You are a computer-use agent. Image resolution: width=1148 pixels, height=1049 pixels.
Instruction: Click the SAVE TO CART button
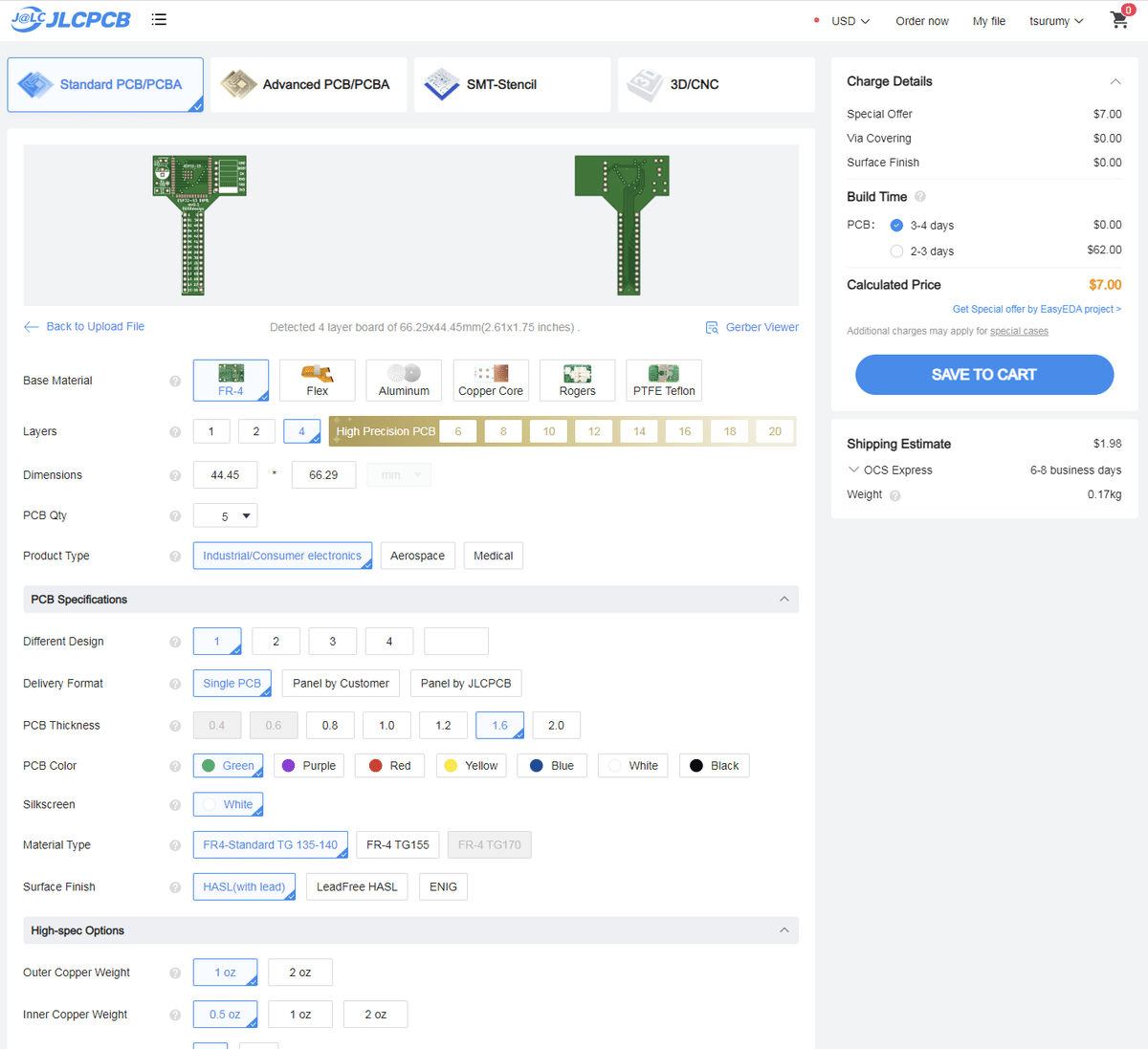(984, 375)
